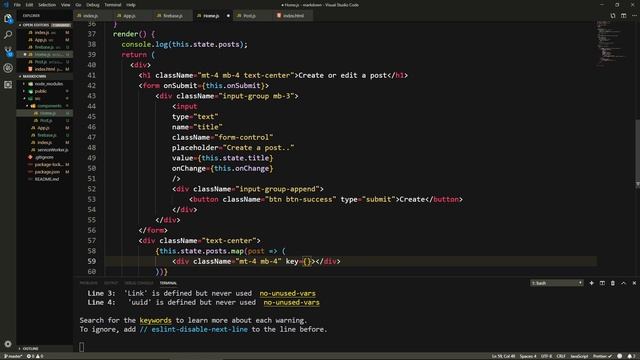Image resolution: width=640 pixels, height=360 pixels.
Task: Click the open changes icon in the editor toolbar
Action: pyautogui.click(x=613, y=16)
